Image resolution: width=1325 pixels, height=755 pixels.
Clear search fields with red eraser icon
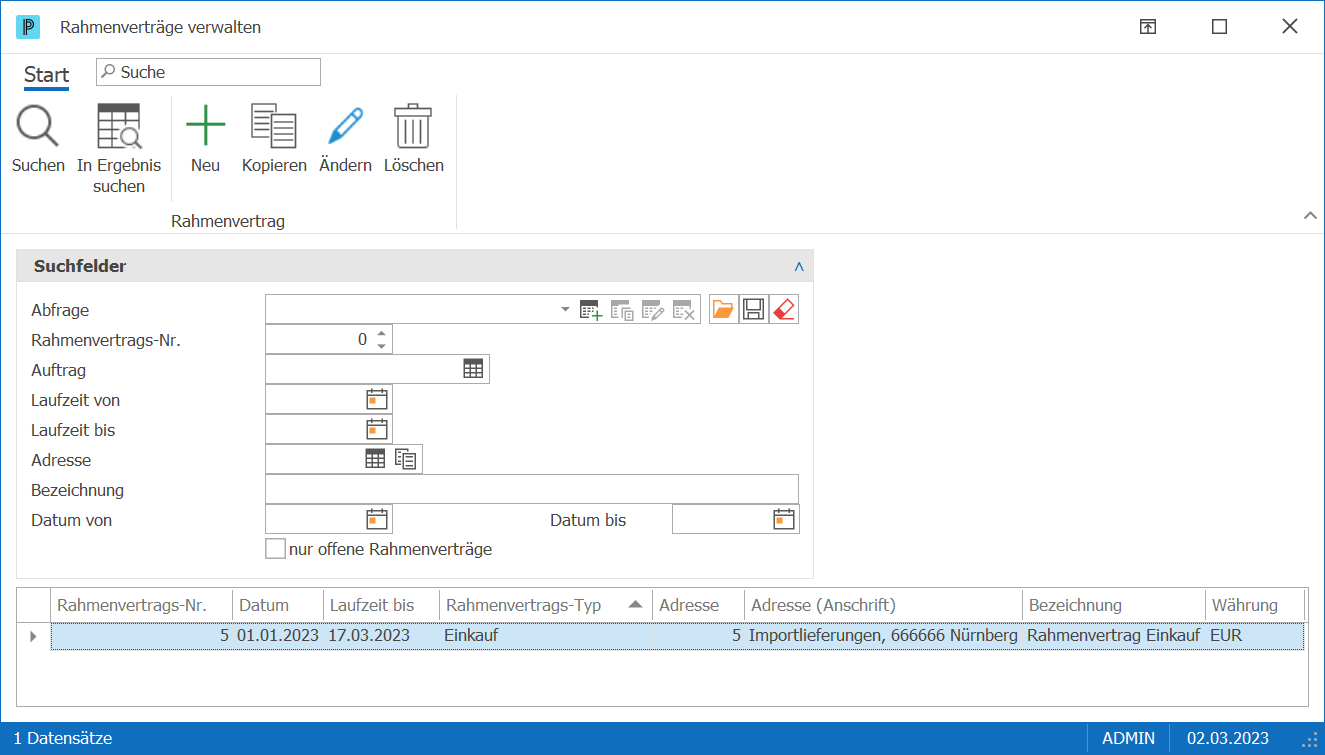(x=784, y=310)
